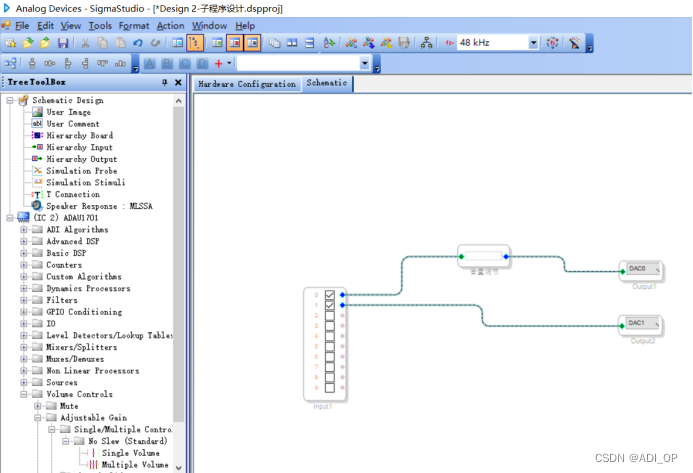Viewport: 693px width, 473px height.
Task: Open the Action menu
Action: 170,26
